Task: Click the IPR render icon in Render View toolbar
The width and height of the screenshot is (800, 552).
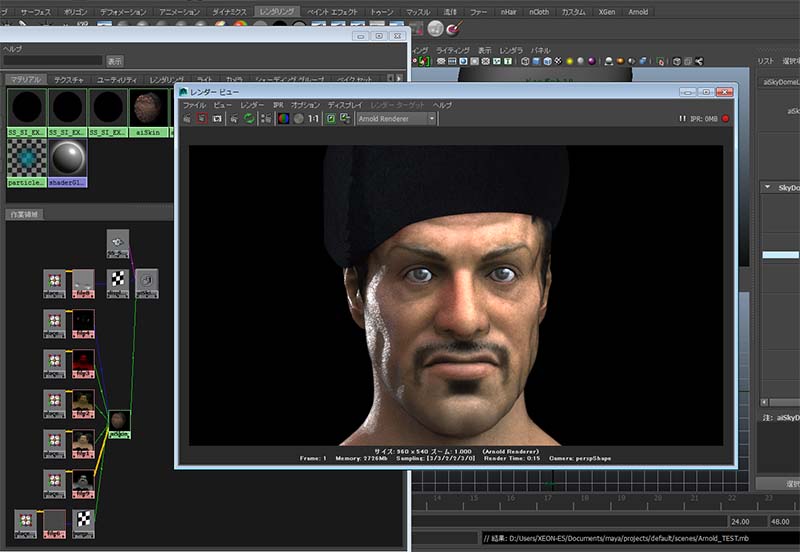Action: (x=234, y=118)
